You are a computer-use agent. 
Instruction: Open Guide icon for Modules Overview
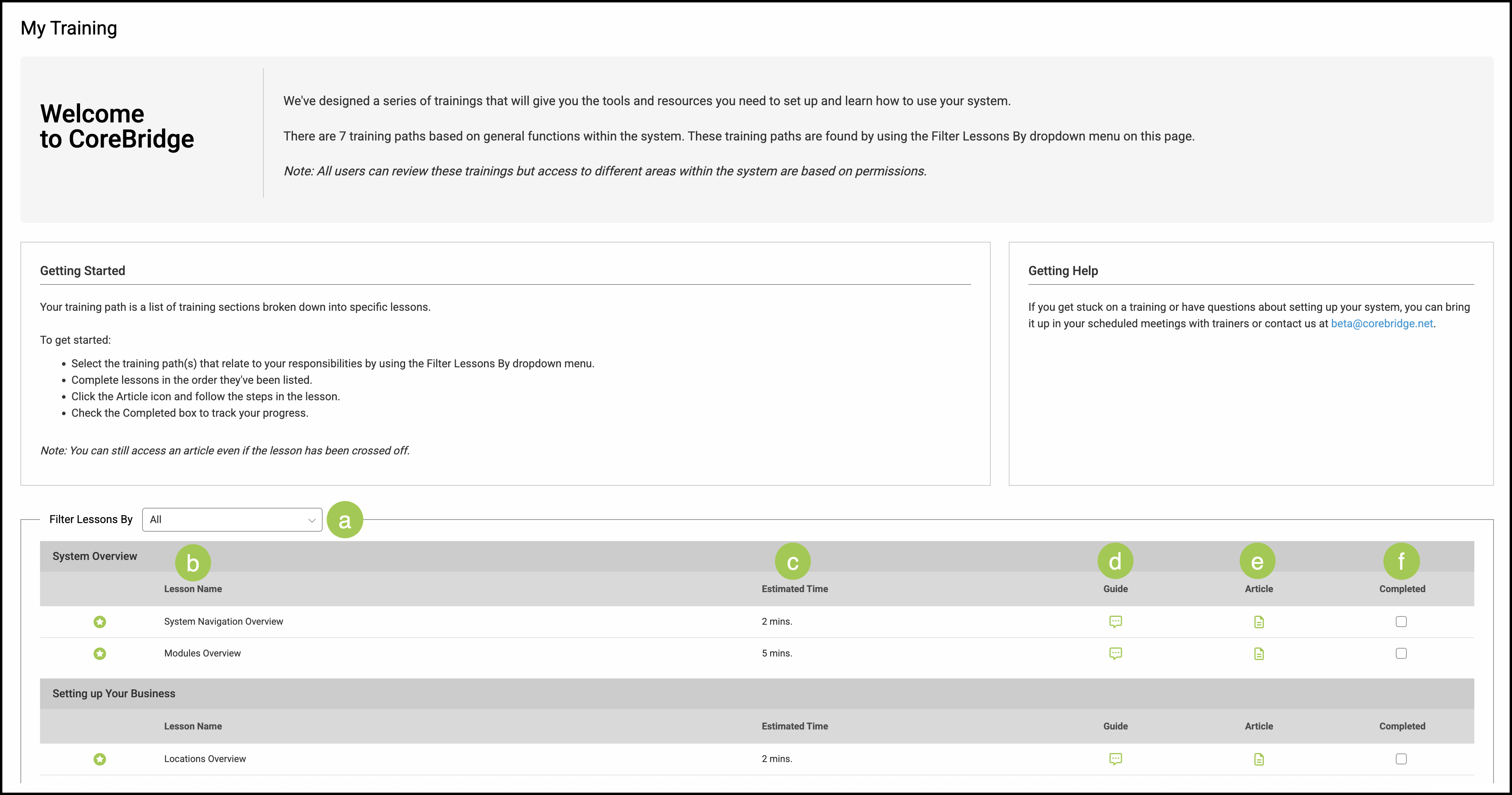click(x=1115, y=653)
